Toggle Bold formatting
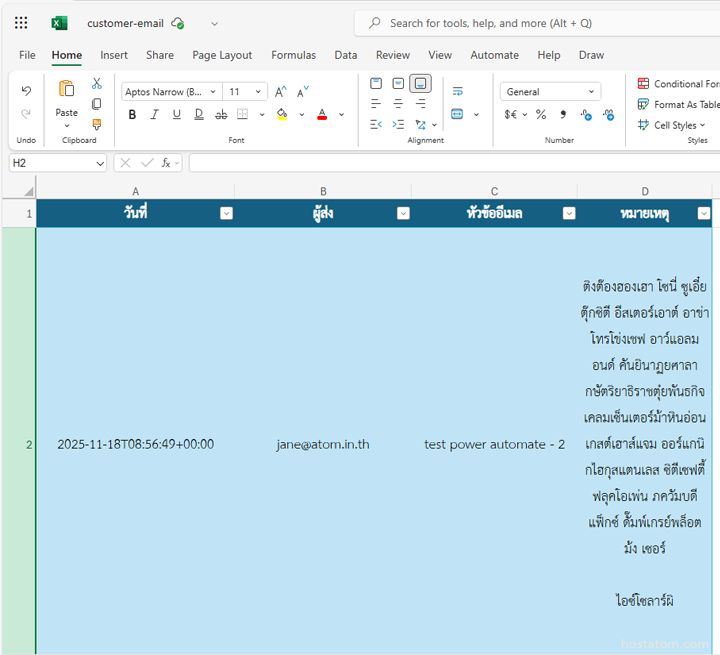 [132, 115]
